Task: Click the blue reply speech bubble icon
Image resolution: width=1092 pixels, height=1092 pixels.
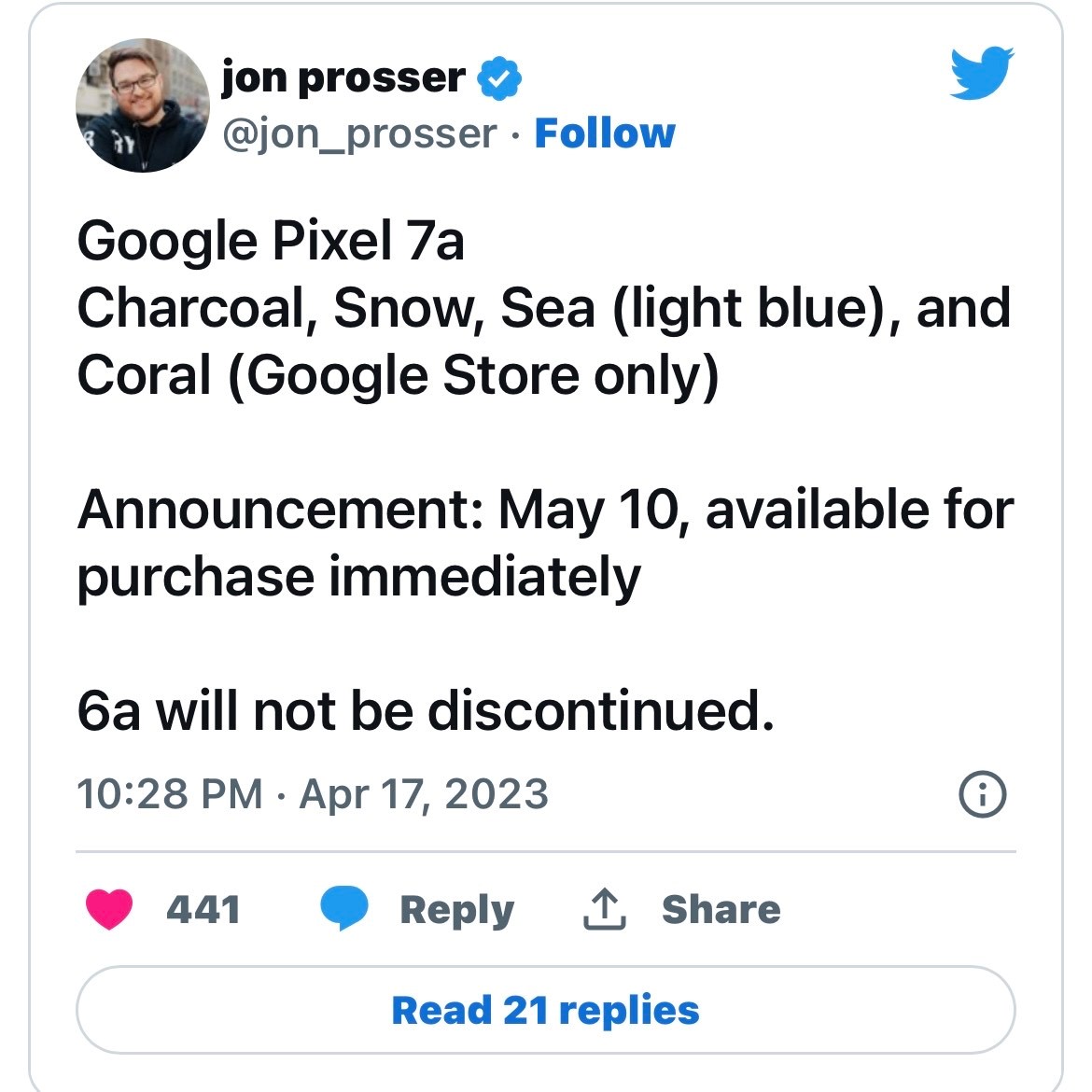Action: (x=343, y=909)
